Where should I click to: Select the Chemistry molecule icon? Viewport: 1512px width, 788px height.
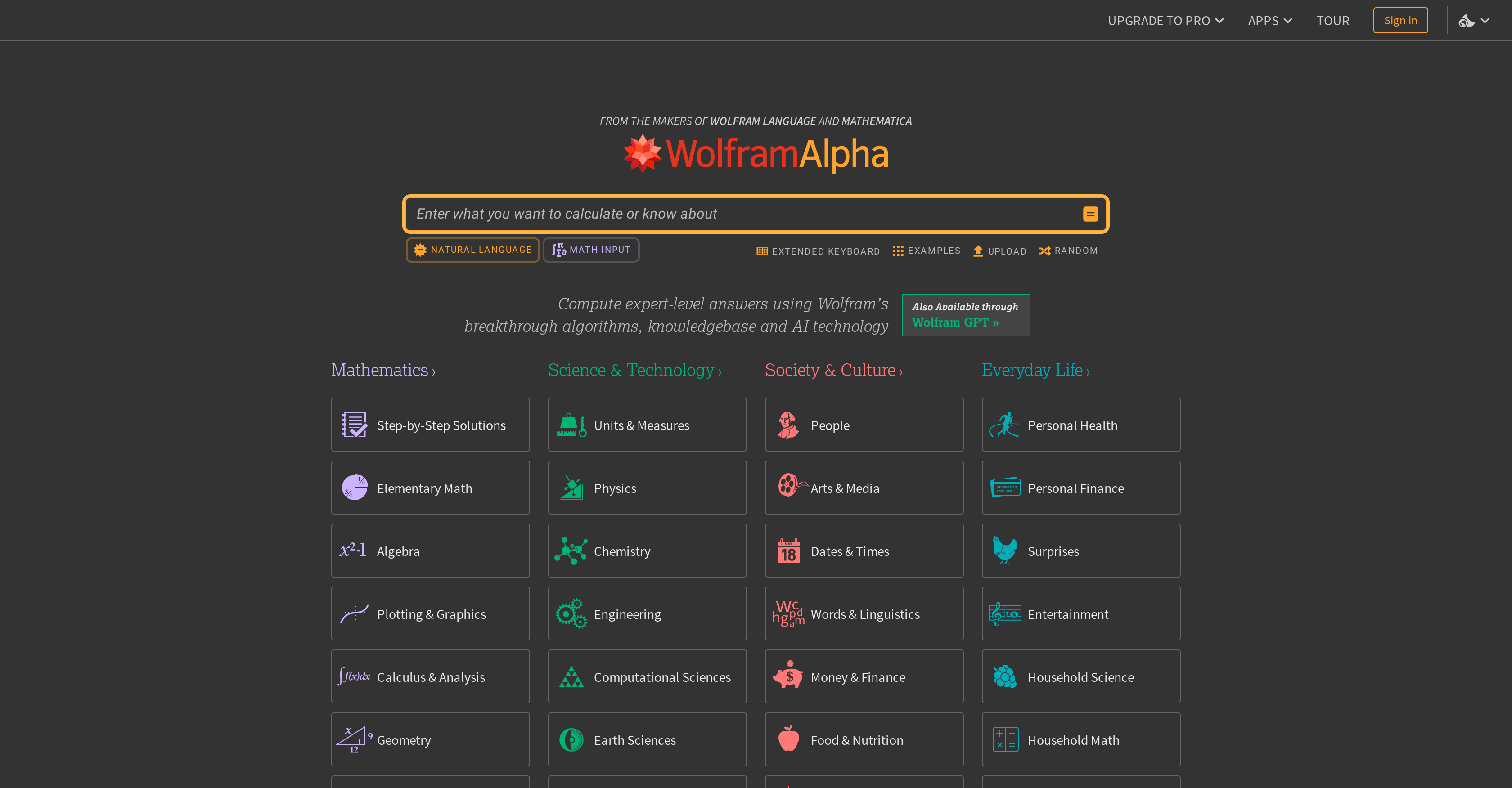[571, 551]
